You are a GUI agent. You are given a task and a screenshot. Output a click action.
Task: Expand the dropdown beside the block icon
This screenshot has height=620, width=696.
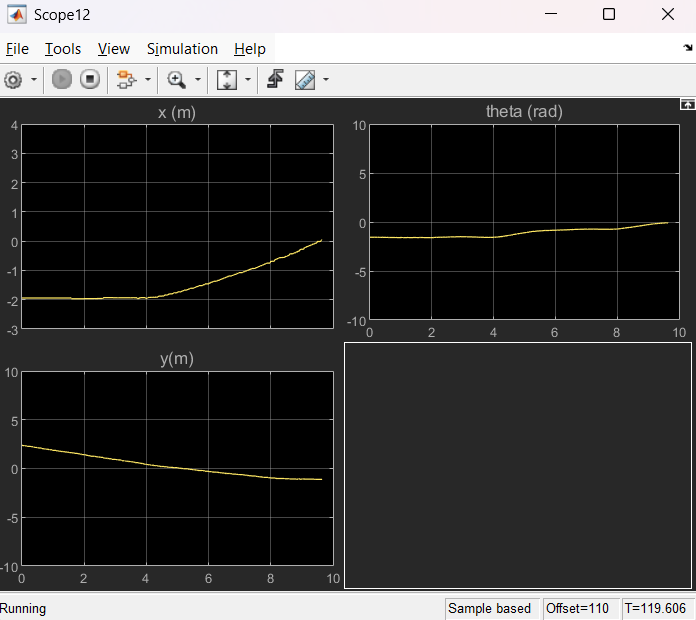click(148, 80)
